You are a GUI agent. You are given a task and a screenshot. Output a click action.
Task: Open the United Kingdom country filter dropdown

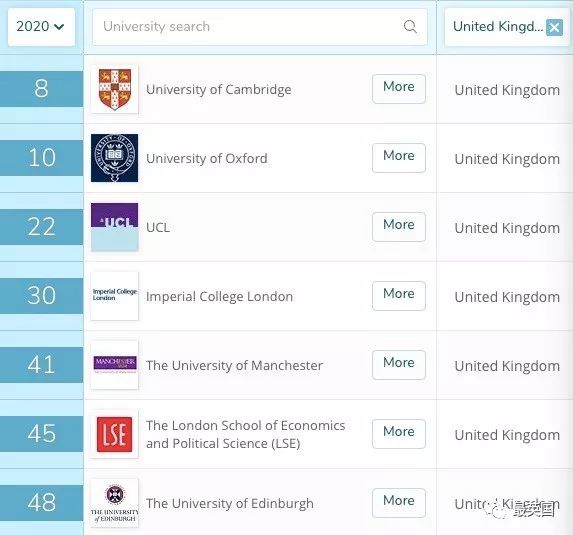click(498, 27)
